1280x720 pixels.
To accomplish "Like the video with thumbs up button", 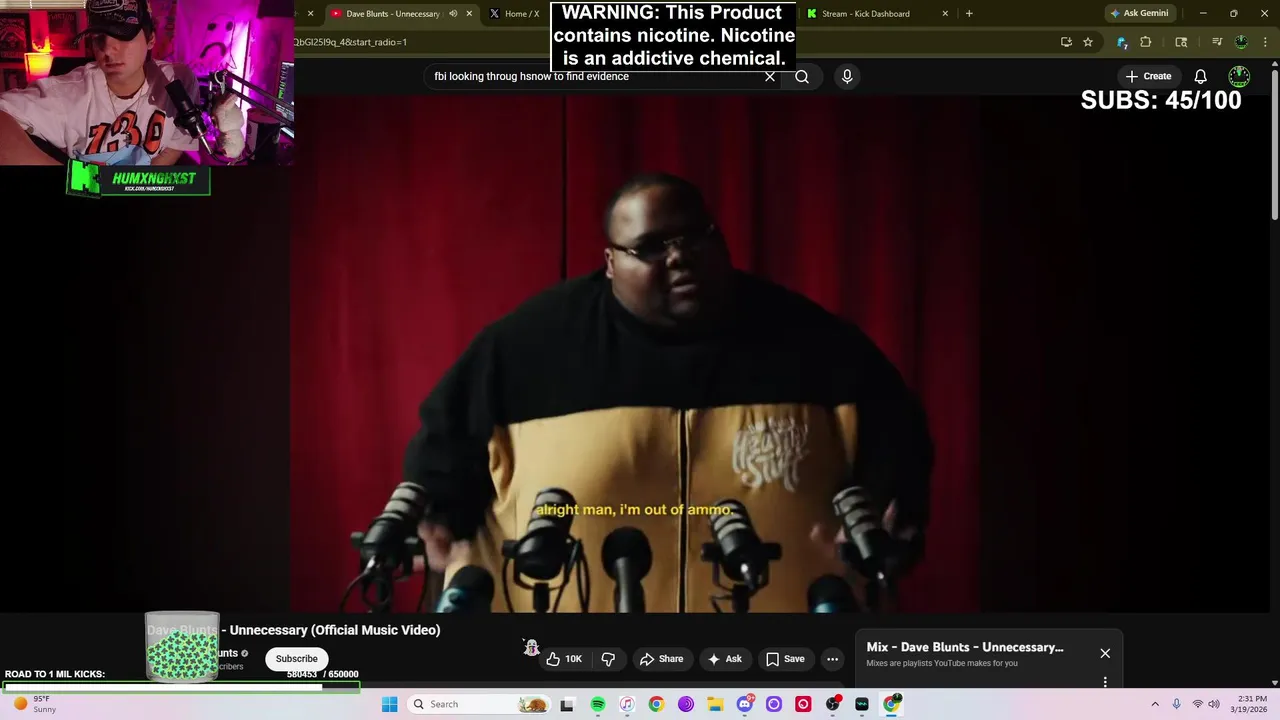I will point(563,659).
